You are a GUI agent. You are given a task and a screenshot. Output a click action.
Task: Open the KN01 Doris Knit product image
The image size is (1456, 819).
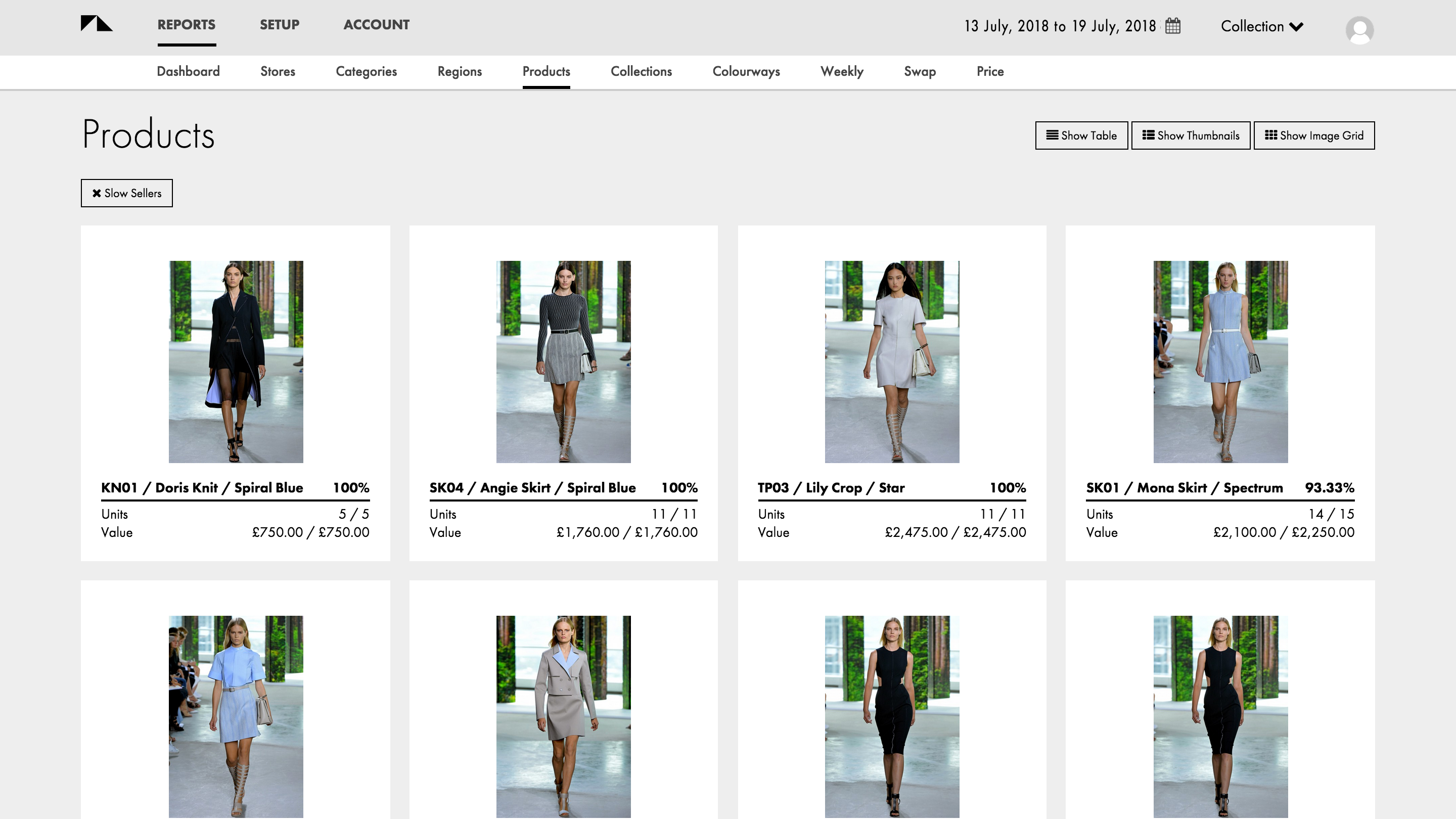pyautogui.click(x=236, y=362)
